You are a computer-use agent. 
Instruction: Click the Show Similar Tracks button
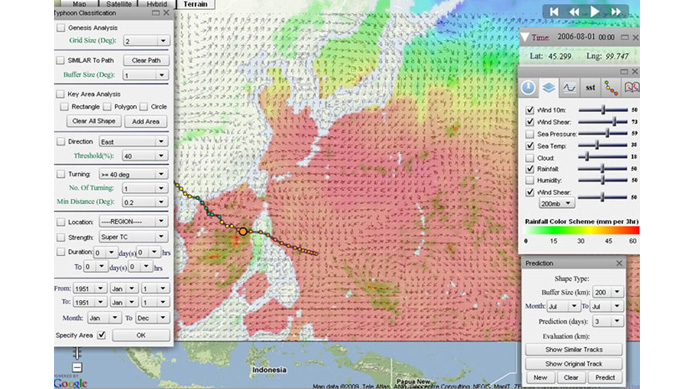pyautogui.click(x=574, y=349)
